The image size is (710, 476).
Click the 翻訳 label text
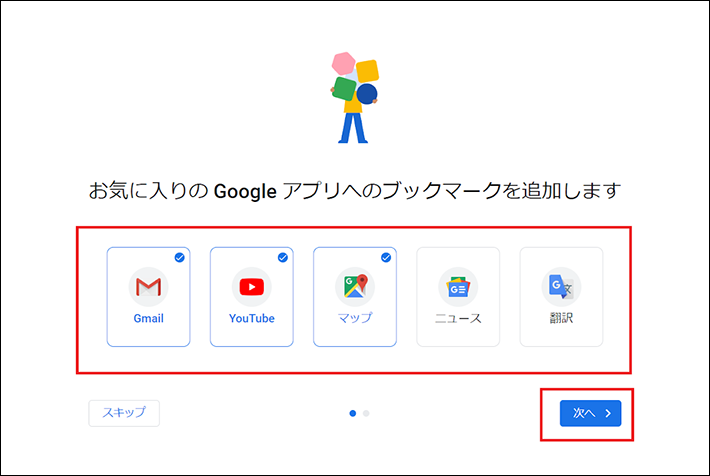pyautogui.click(x=561, y=318)
